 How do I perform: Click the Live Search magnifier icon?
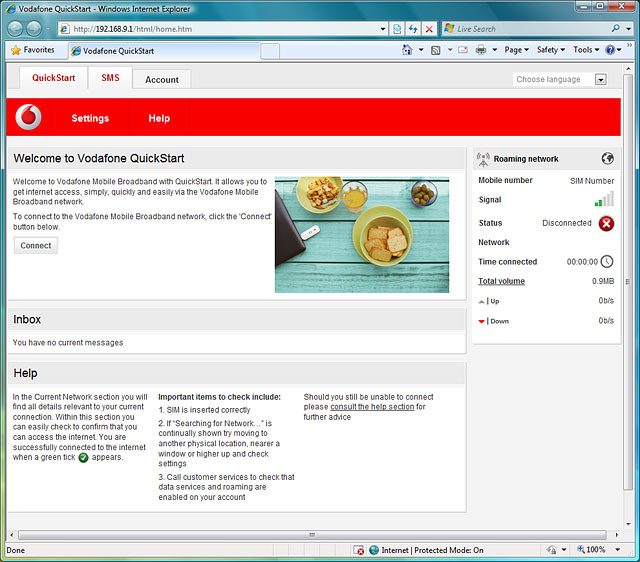pyautogui.click(x=616, y=28)
